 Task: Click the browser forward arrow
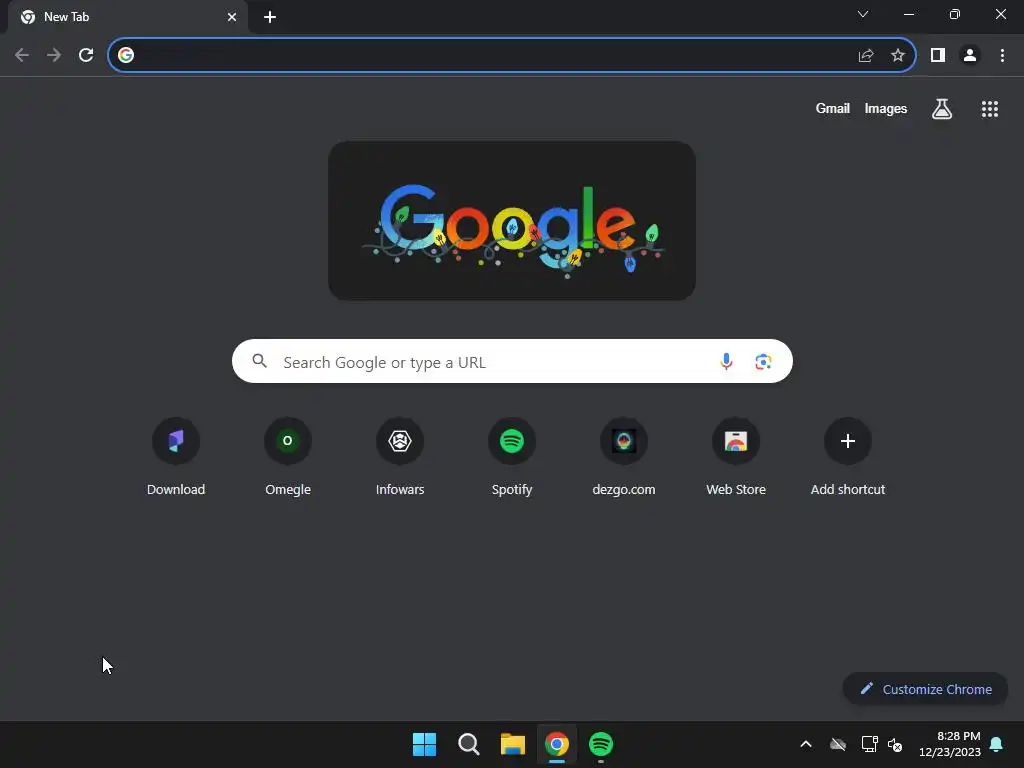click(54, 55)
